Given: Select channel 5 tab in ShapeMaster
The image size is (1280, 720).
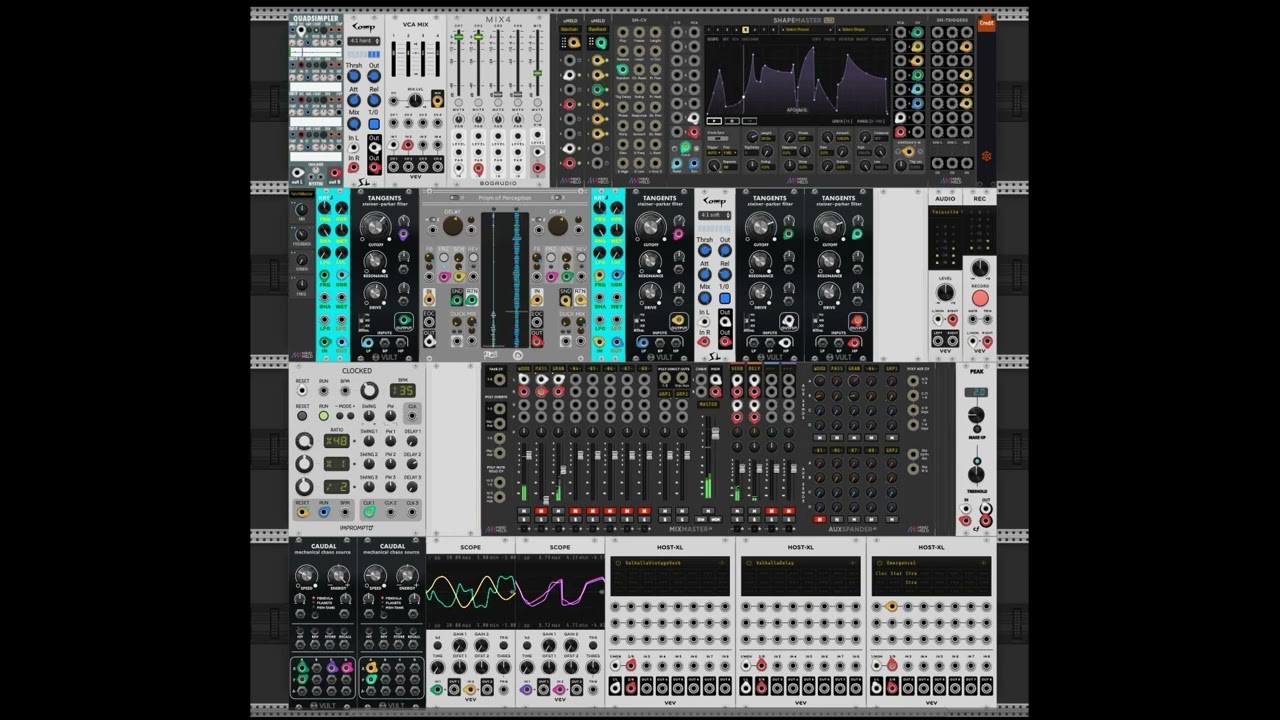Looking at the screenshot, I should point(745,29).
